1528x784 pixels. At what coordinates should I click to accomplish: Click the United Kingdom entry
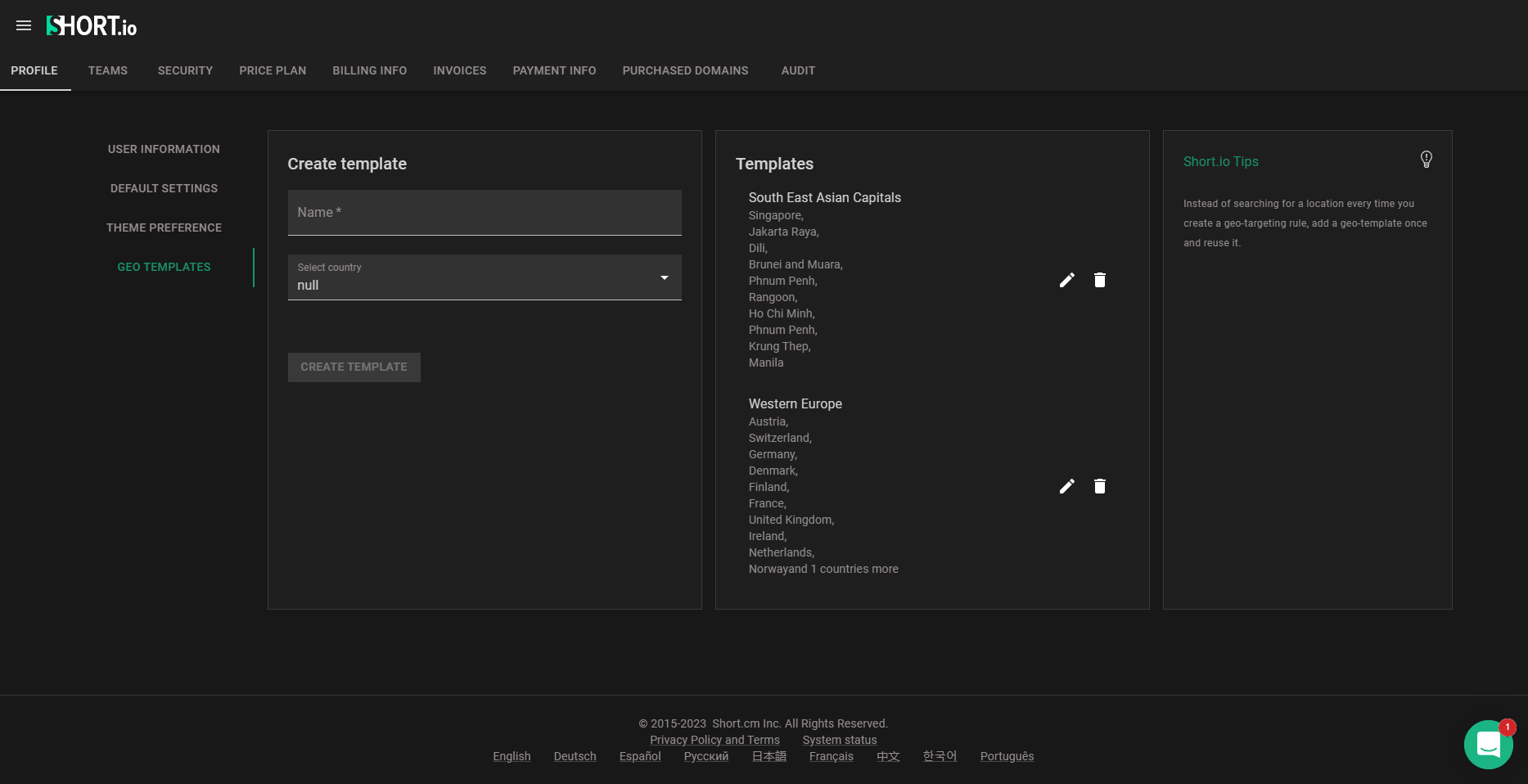tap(791, 520)
